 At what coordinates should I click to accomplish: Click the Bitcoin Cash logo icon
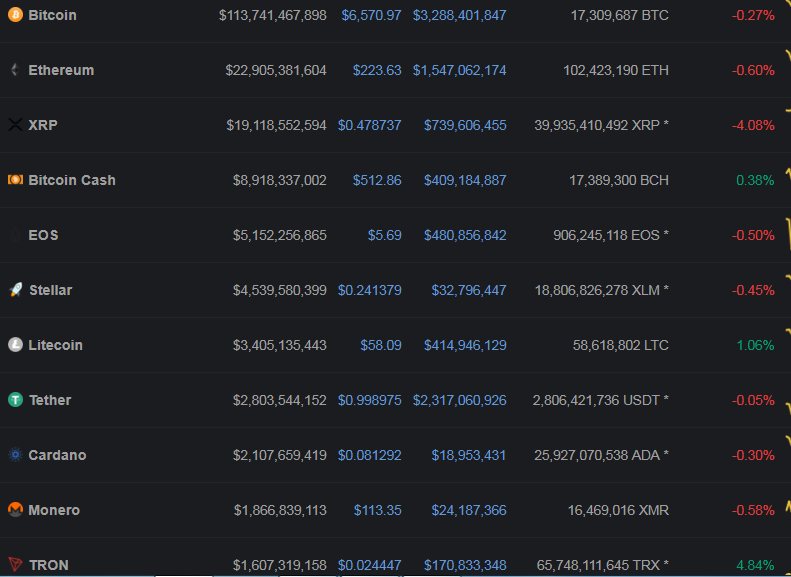coord(15,180)
